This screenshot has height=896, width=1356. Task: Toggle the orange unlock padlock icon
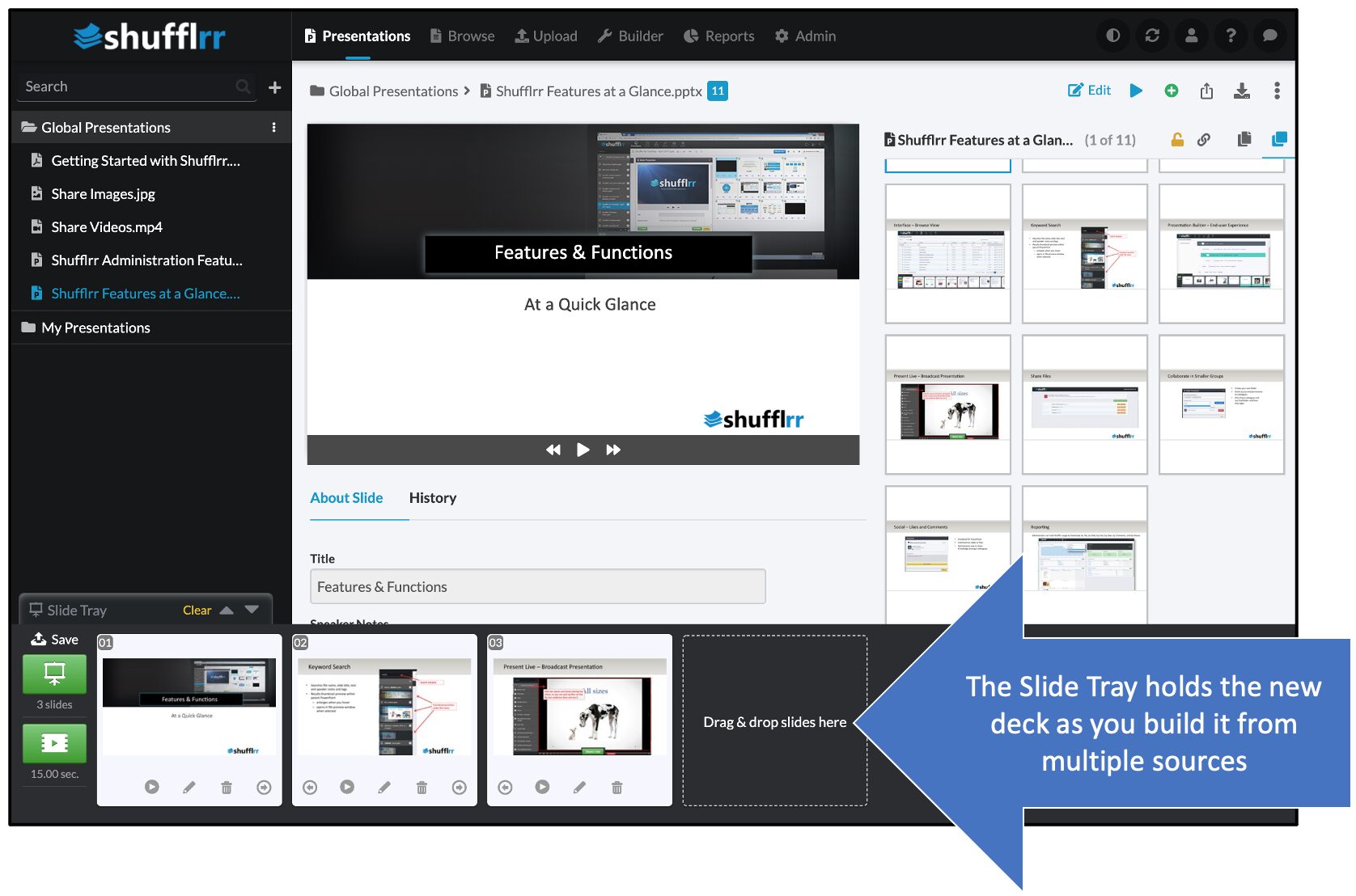[1177, 140]
